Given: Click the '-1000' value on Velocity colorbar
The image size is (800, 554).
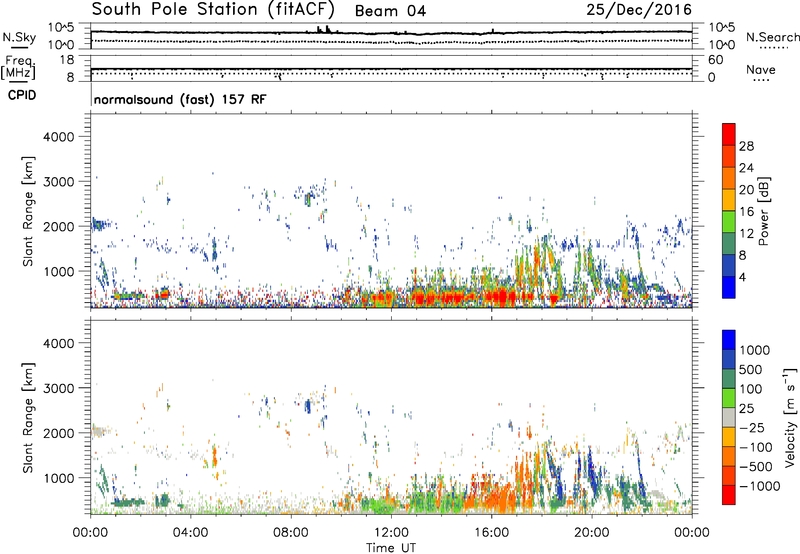Looking at the screenshot, I should [x=760, y=486].
